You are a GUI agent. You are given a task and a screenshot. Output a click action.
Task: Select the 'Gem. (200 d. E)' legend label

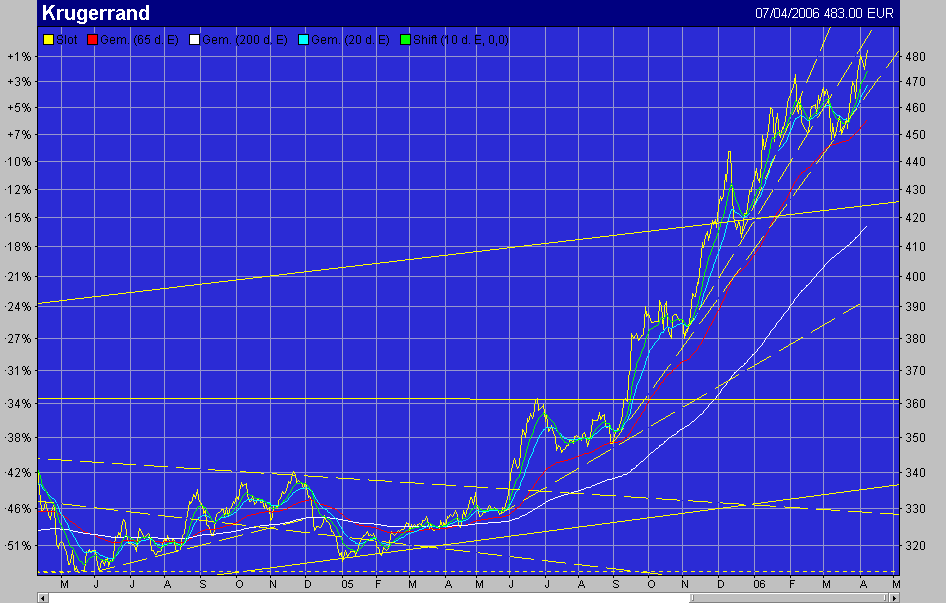pos(245,40)
